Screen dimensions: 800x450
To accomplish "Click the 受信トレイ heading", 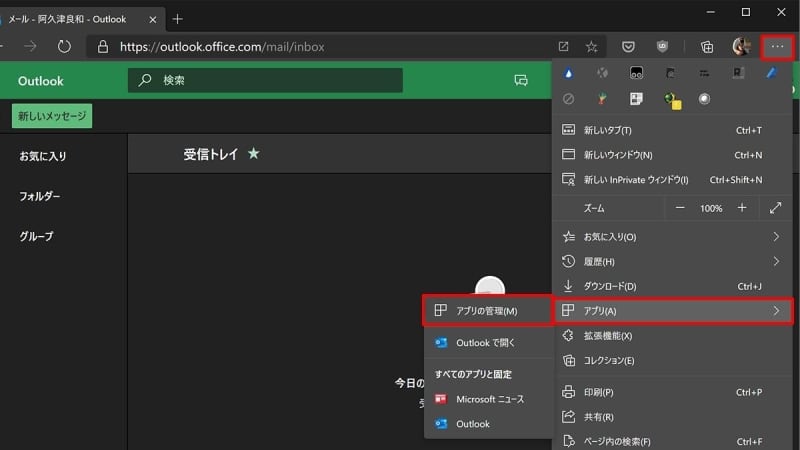I will point(210,154).
